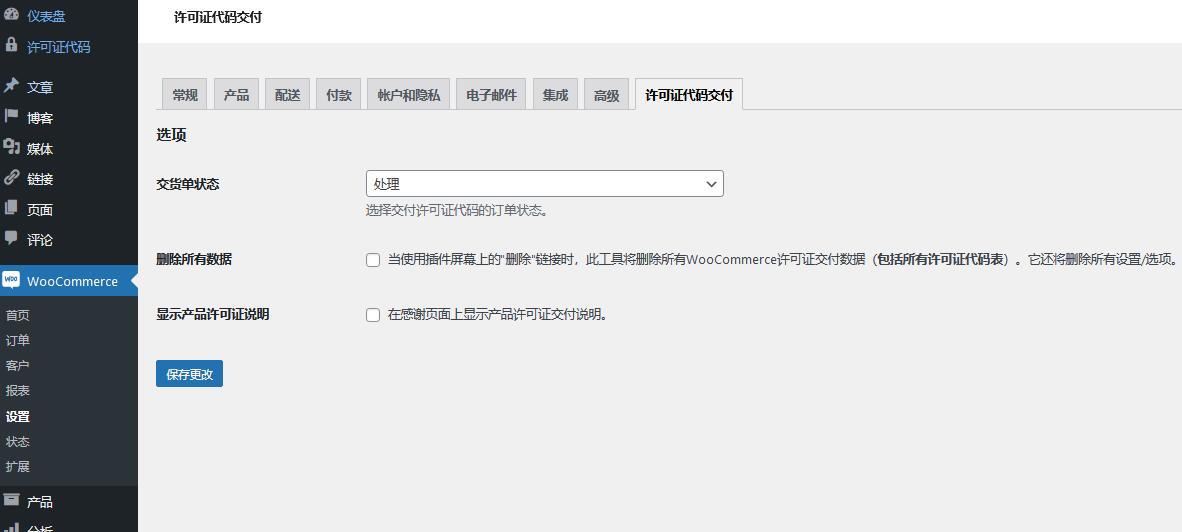Viewport: 1182px width, 532px height.
Task: Click the 保存更改 button
Action: 189,374
